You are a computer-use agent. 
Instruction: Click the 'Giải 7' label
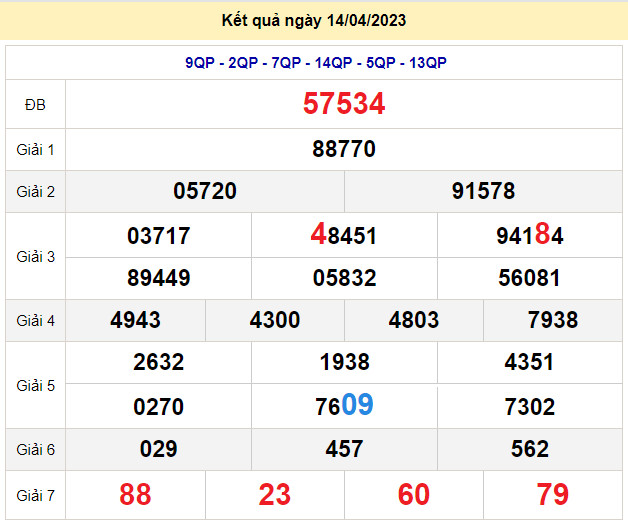click(35, 495)
